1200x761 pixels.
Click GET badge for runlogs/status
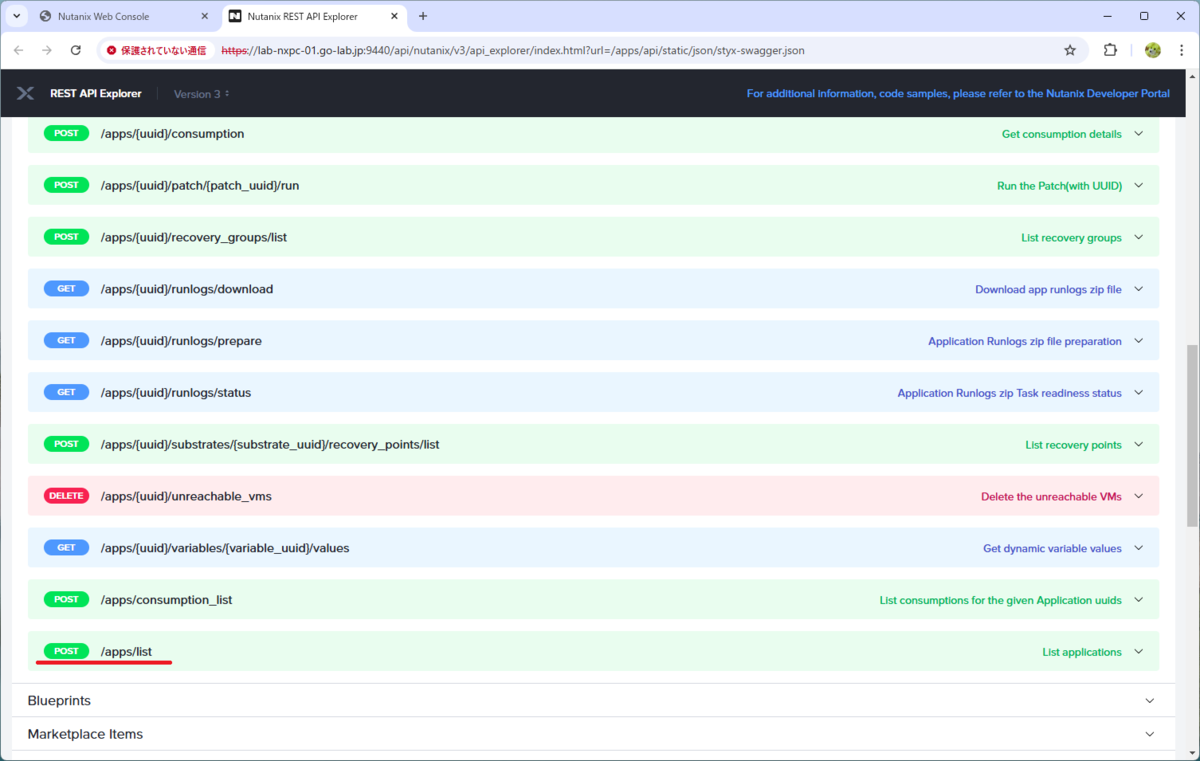[66, 393]
